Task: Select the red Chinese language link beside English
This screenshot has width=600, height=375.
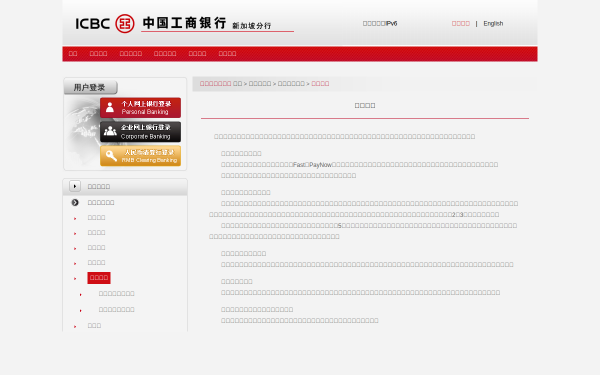Action: click(460, 23)
